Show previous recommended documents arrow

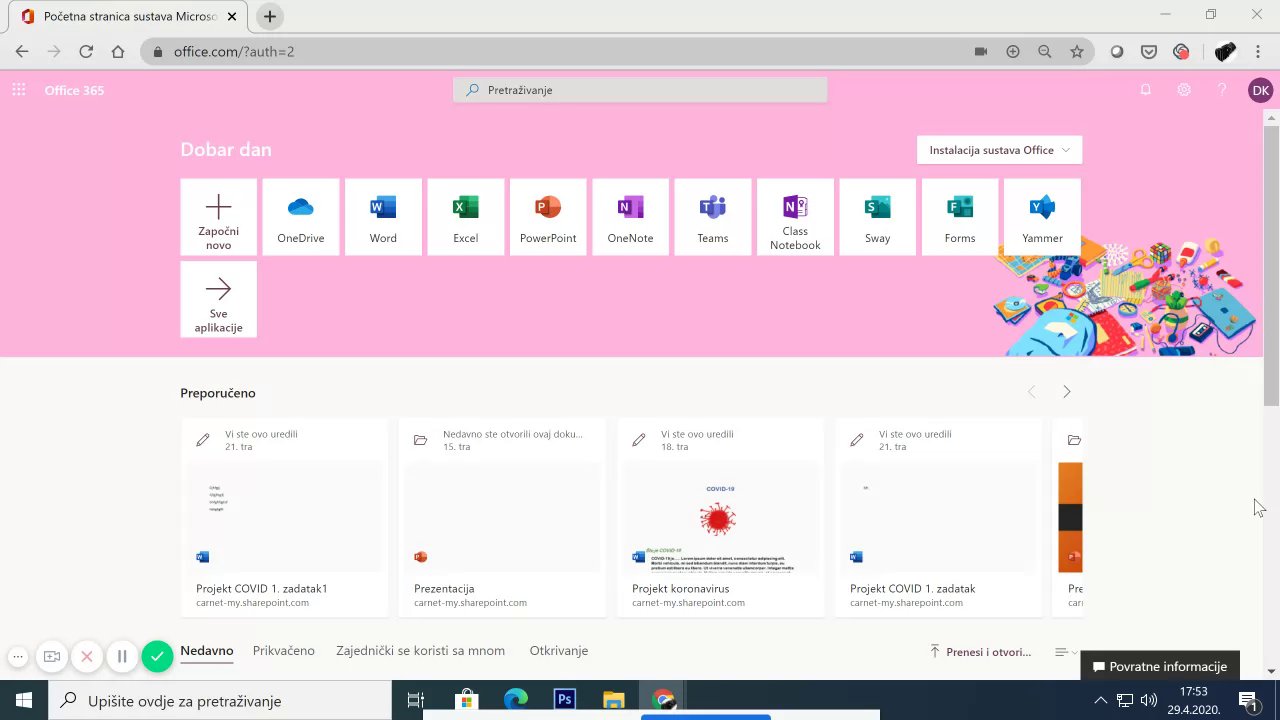tap(1032, 392)
